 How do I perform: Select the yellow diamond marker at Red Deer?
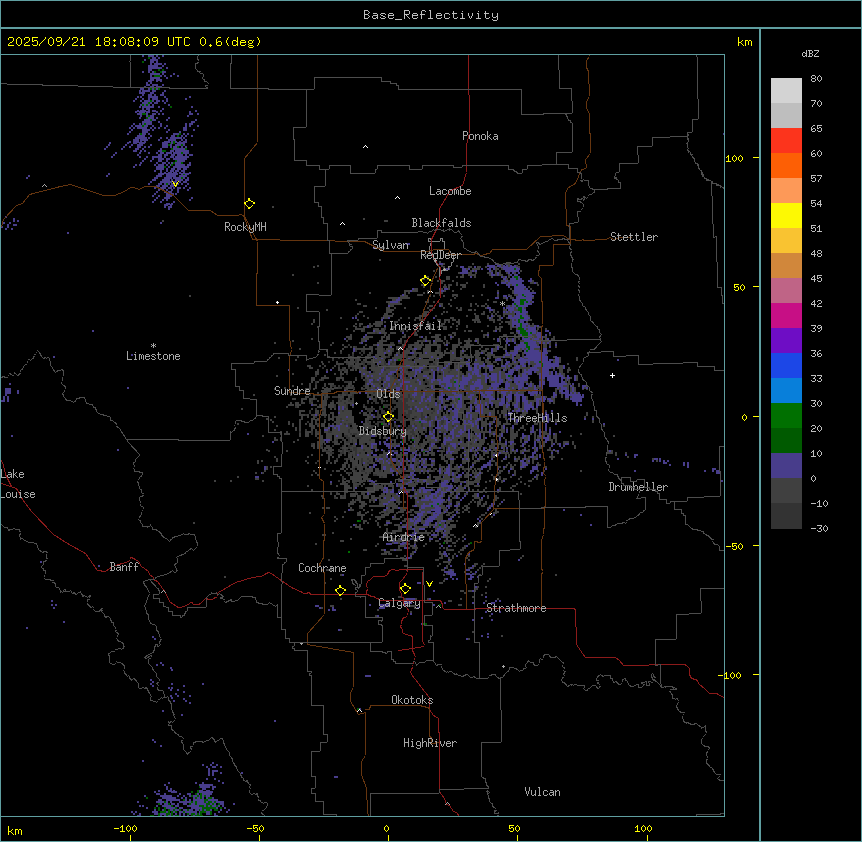(x=425, y=281)
